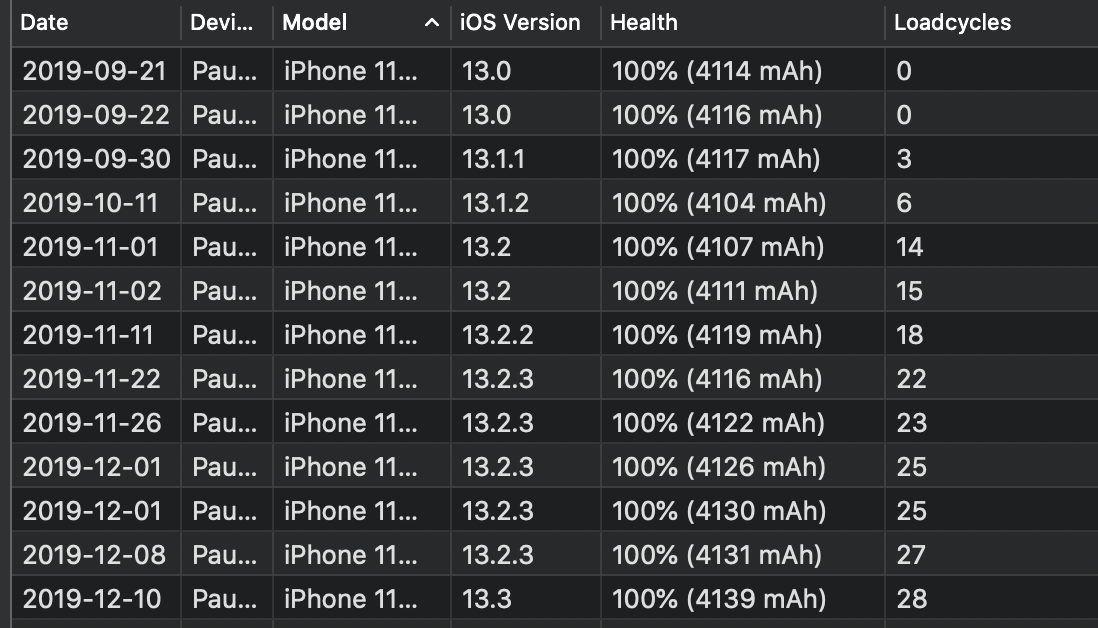This screenshot has height=628, width=1098.
Task: Select the row with iOS 13.1.1
Action: (555, 159)
